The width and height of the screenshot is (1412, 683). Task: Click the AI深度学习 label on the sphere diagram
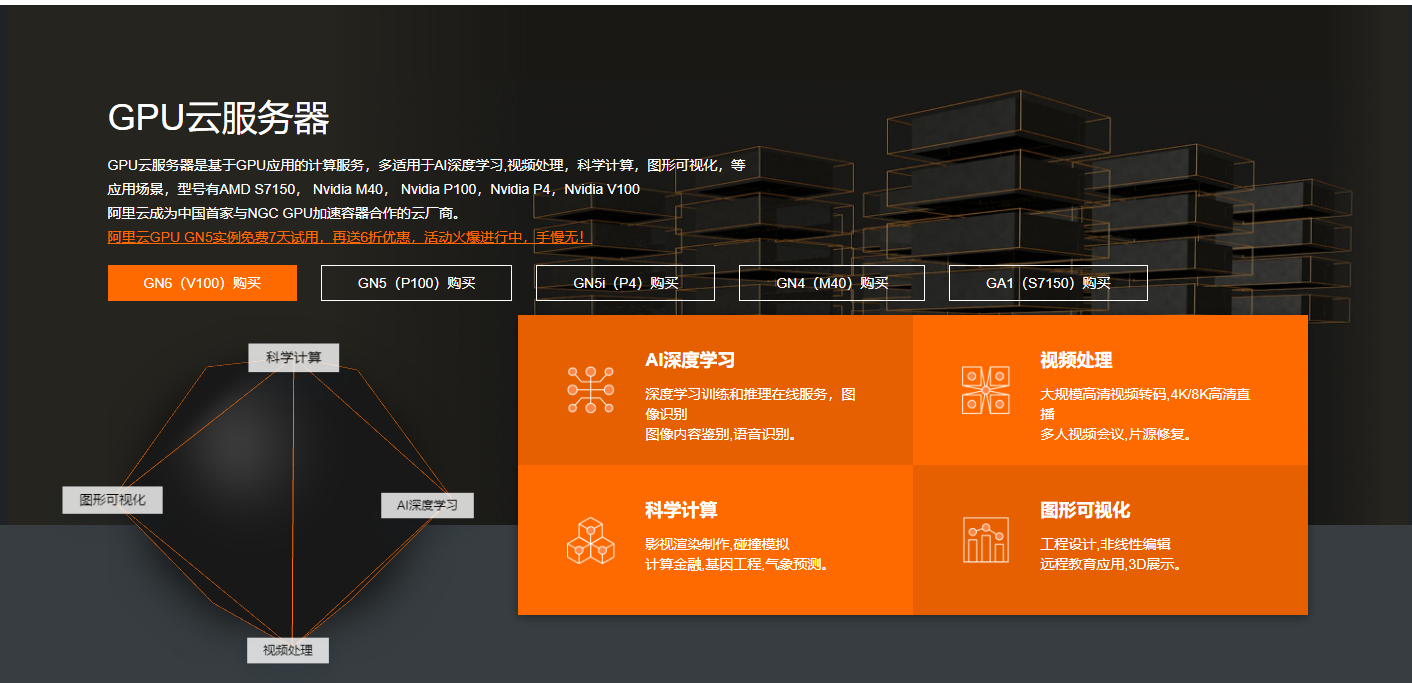coord(427,505)
